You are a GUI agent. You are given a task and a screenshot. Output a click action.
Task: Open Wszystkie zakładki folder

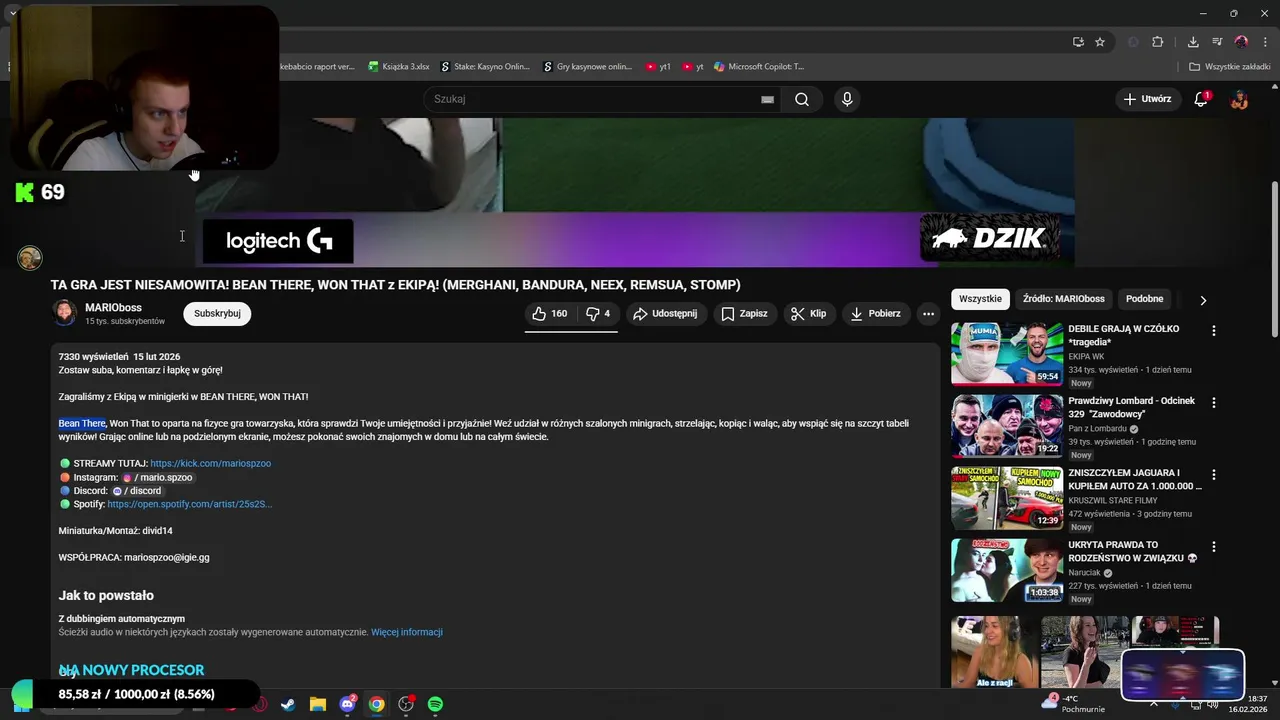point(1229,67)
